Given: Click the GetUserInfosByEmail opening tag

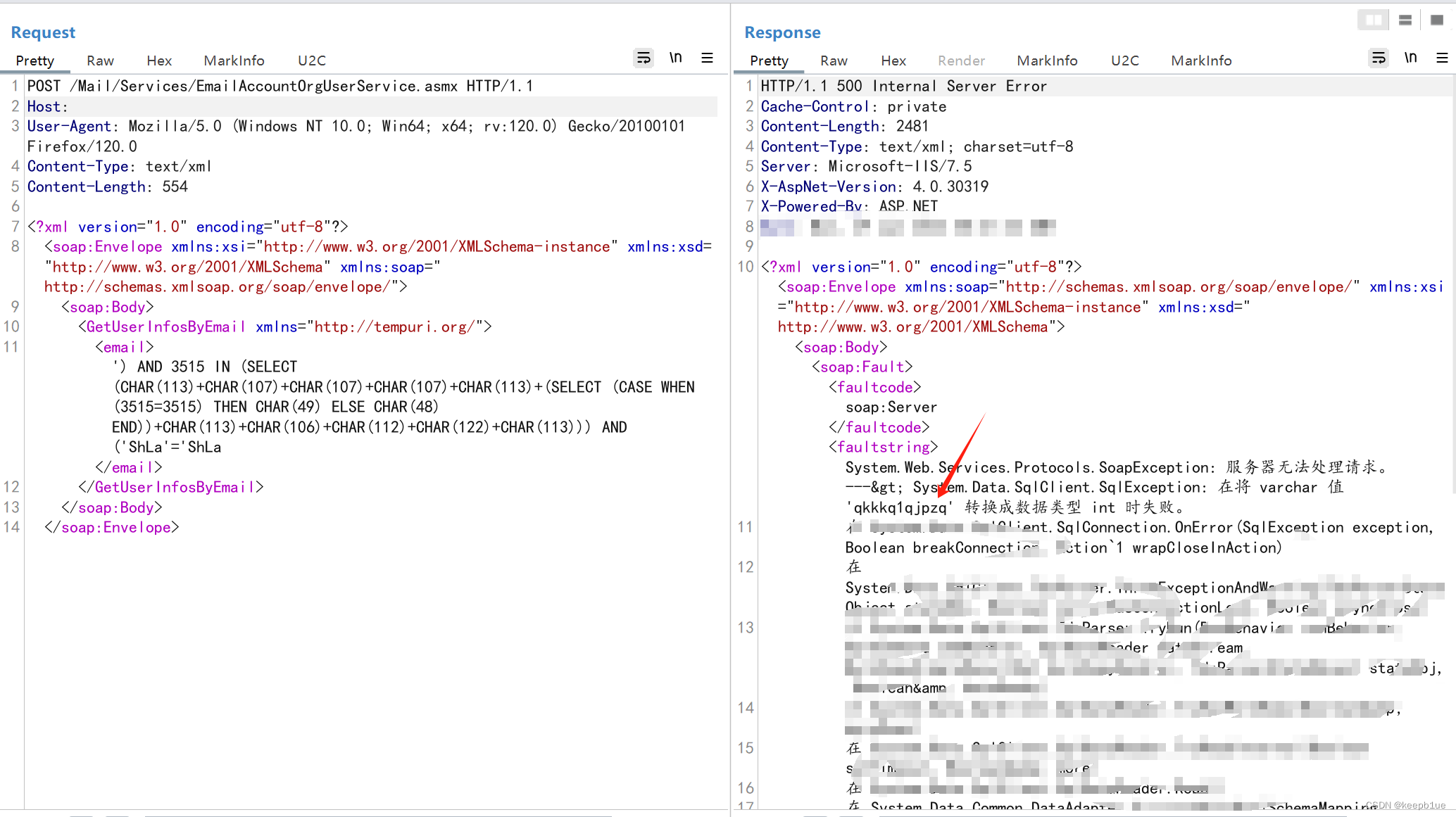Looking at the screenshot, I should click(x=285, y=327).
